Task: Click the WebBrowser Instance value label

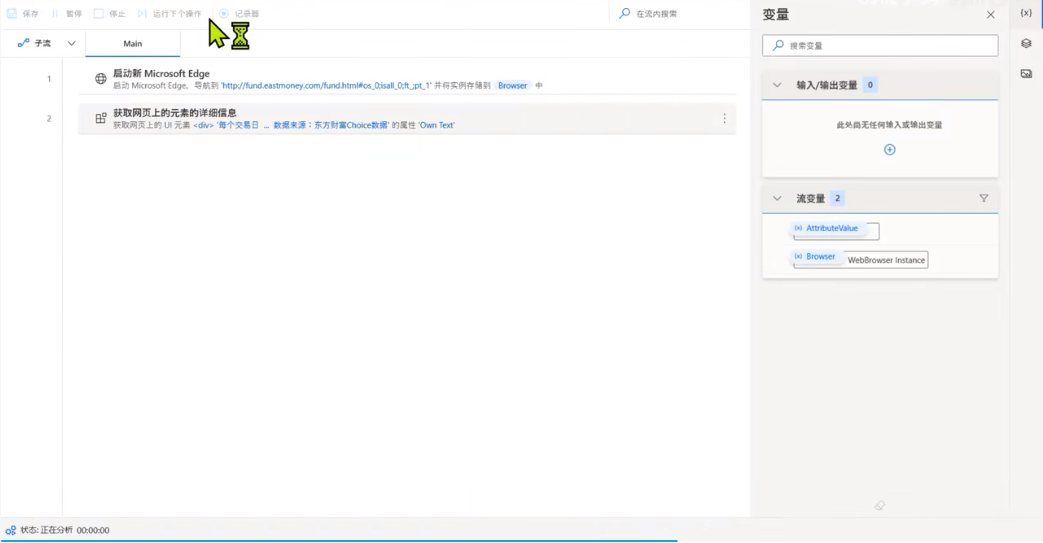Action: coord(886,260)
